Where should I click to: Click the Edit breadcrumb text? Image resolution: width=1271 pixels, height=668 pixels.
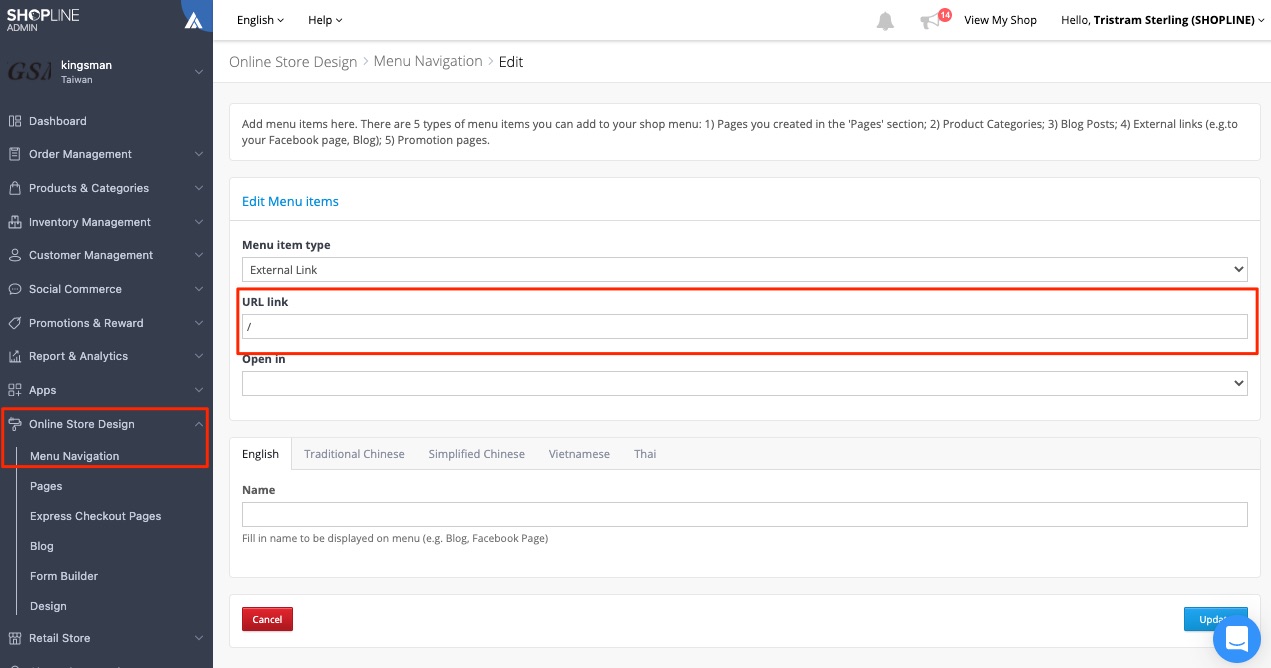[x=511, y=62]
